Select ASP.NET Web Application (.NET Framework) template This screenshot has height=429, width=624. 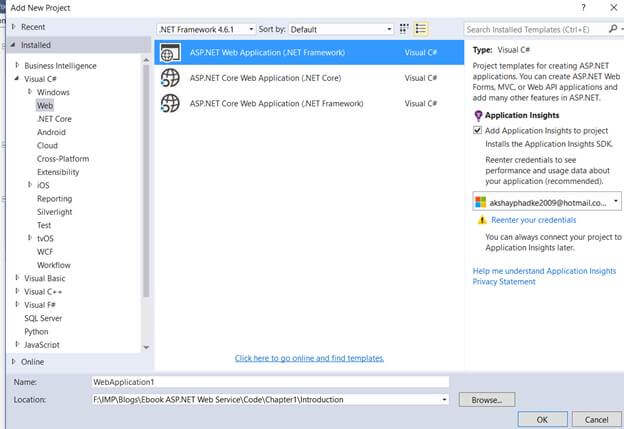(309, 53)
